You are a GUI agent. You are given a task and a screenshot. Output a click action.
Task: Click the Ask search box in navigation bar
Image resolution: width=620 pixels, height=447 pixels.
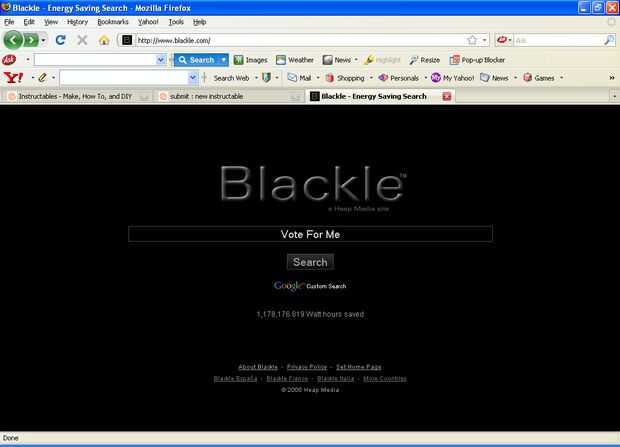pyautogui.click(x=558, y=40)
